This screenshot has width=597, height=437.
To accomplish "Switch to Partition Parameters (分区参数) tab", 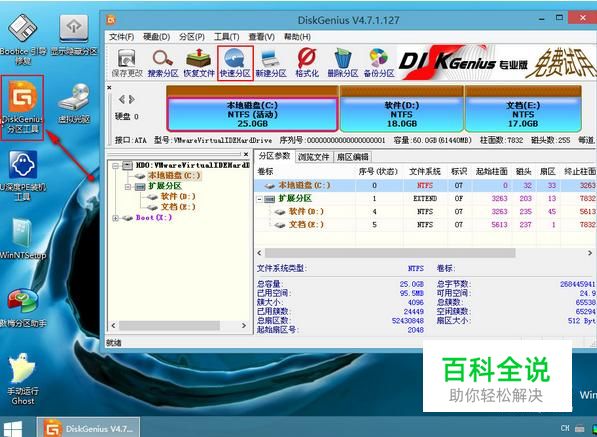I will click(275, 156).
